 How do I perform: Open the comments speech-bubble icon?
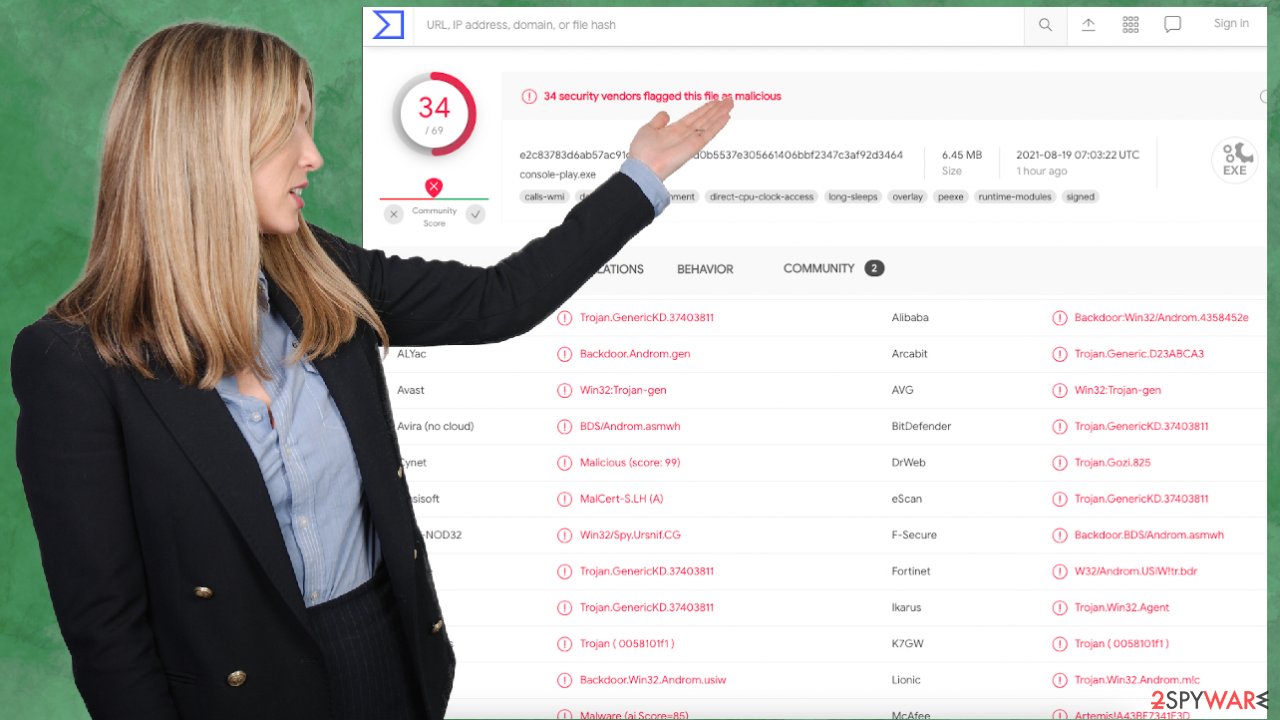click(x=1173, y=25)
